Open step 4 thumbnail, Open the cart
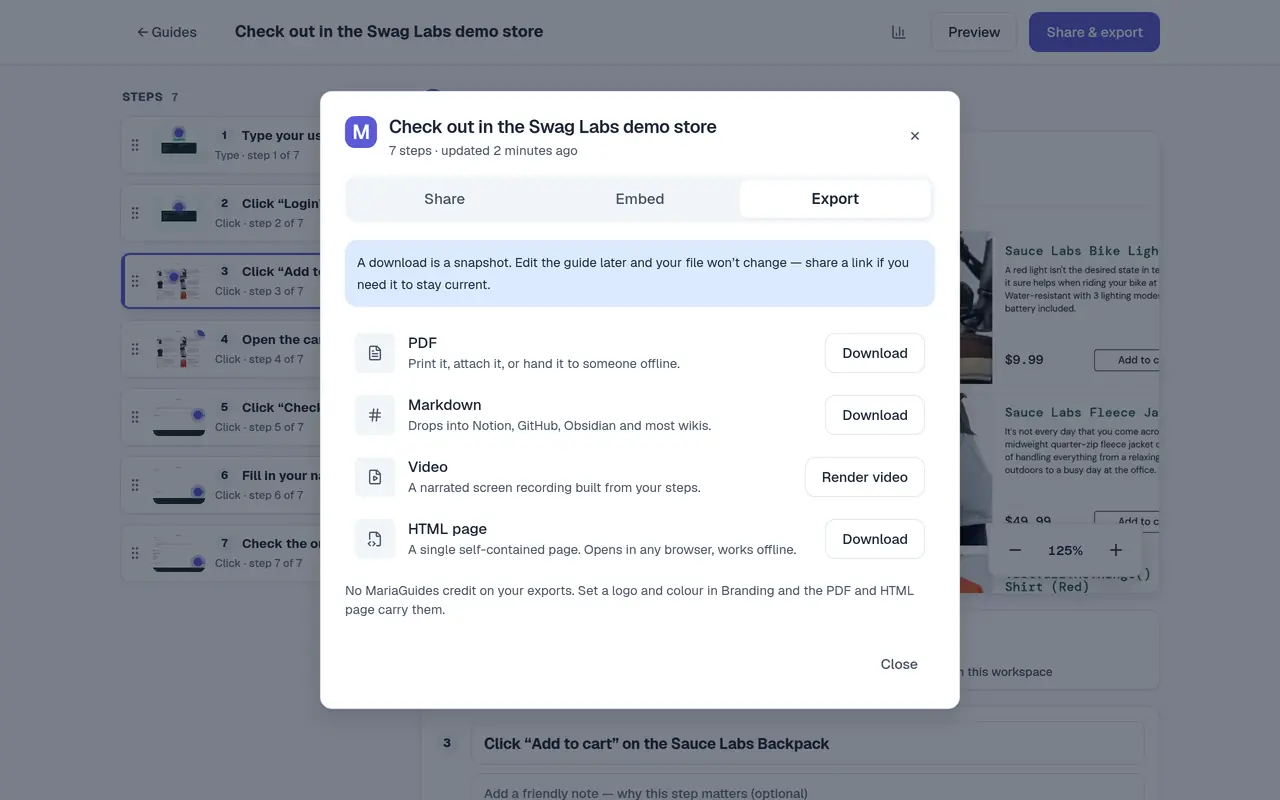 tap(179, 348)
